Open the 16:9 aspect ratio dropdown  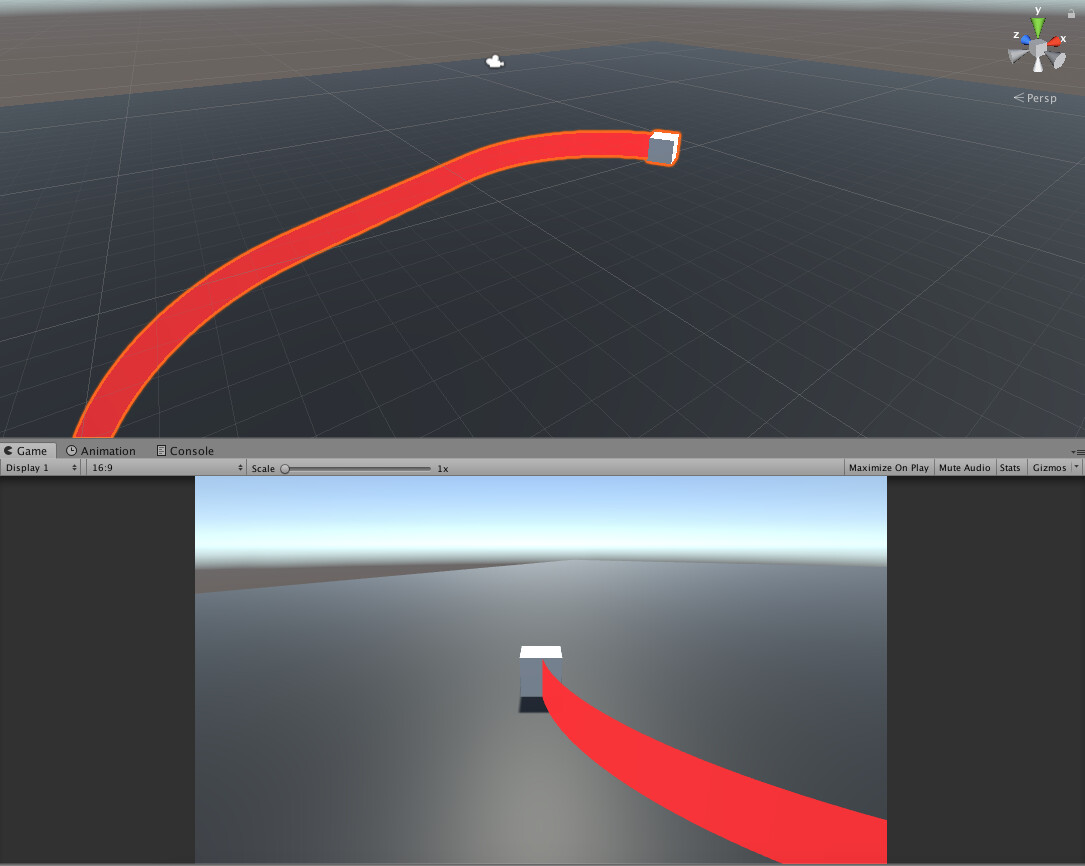click(165, 467)
